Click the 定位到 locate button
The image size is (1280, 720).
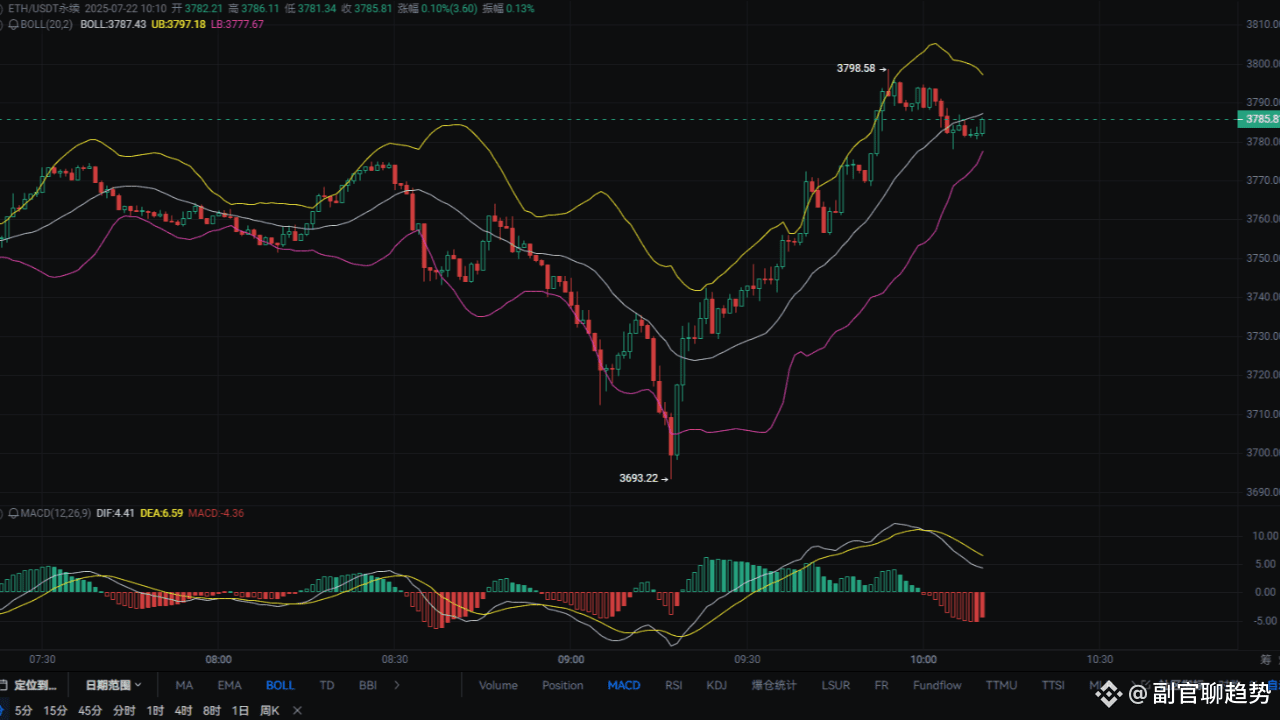pos(36,685)
